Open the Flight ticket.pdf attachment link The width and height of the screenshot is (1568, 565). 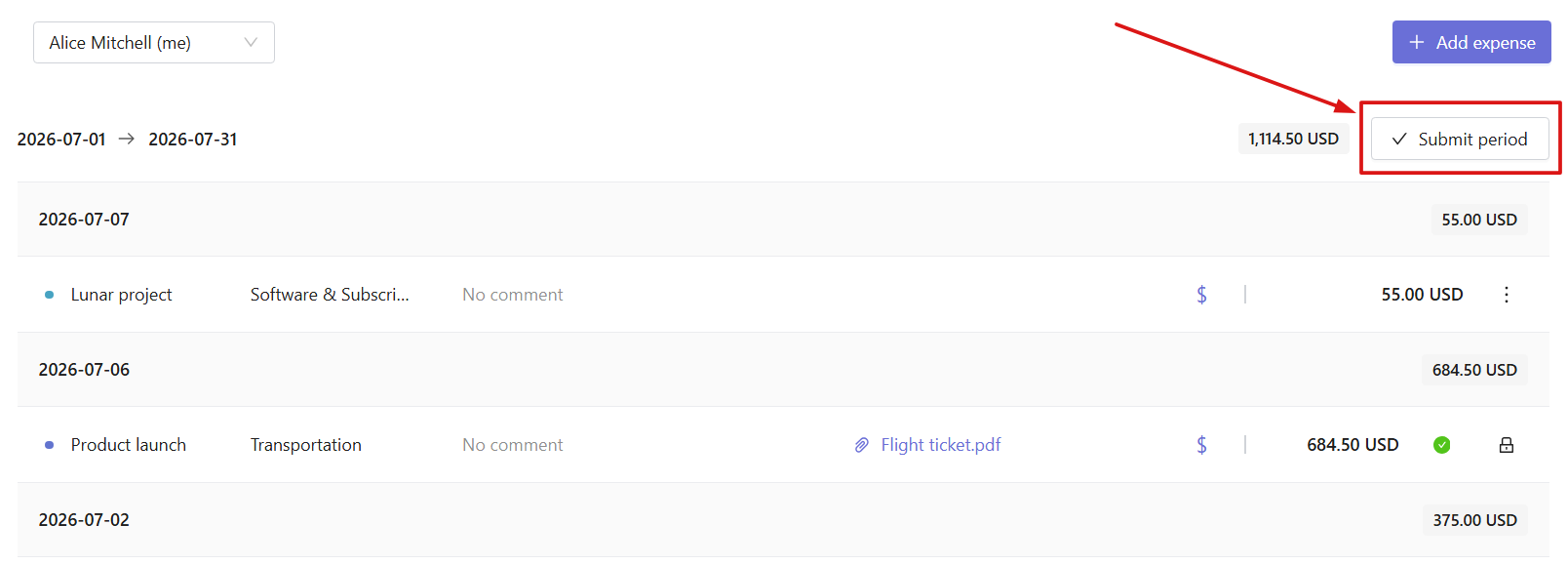[940, 445]
